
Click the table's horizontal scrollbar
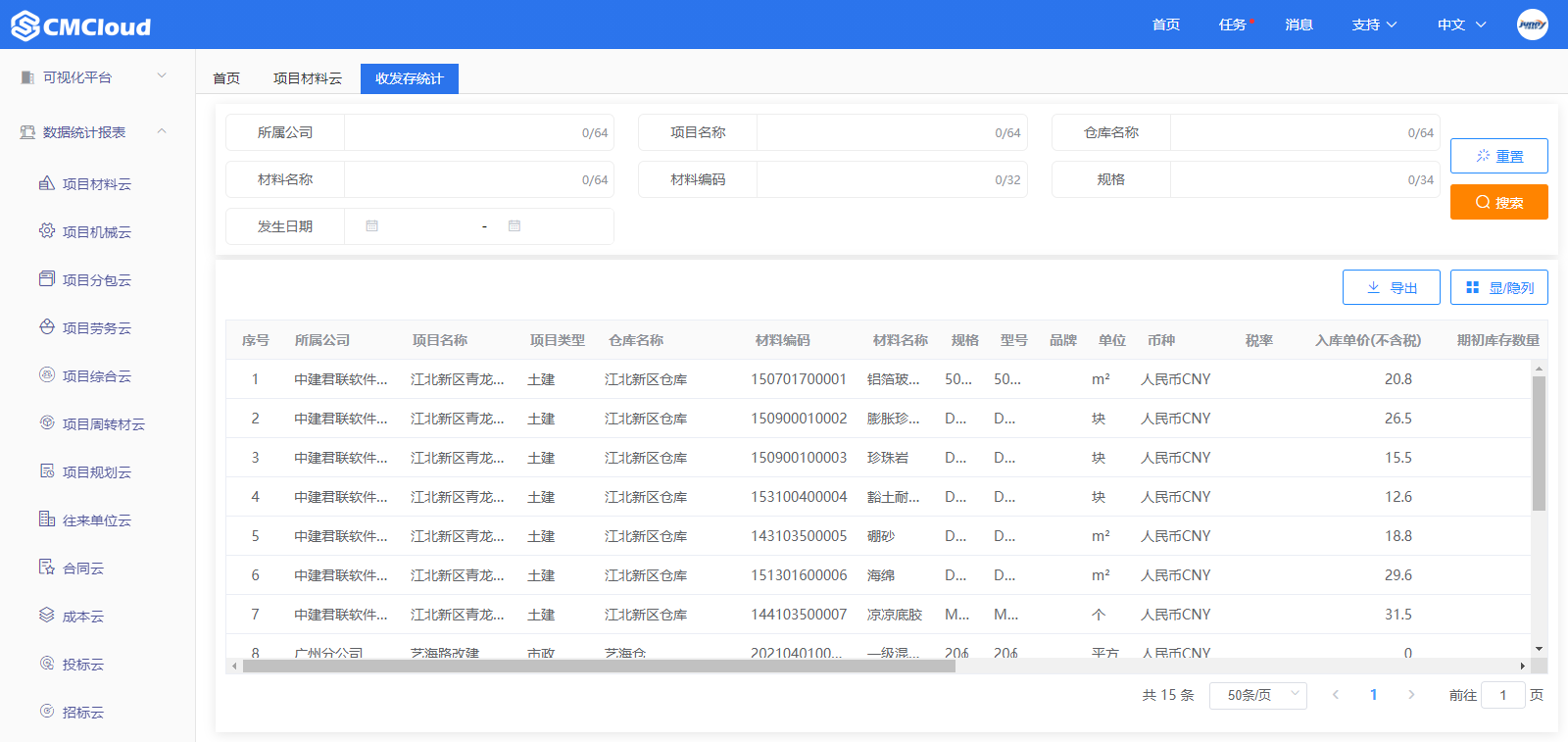pyautogui.click(x=598, y=667)
